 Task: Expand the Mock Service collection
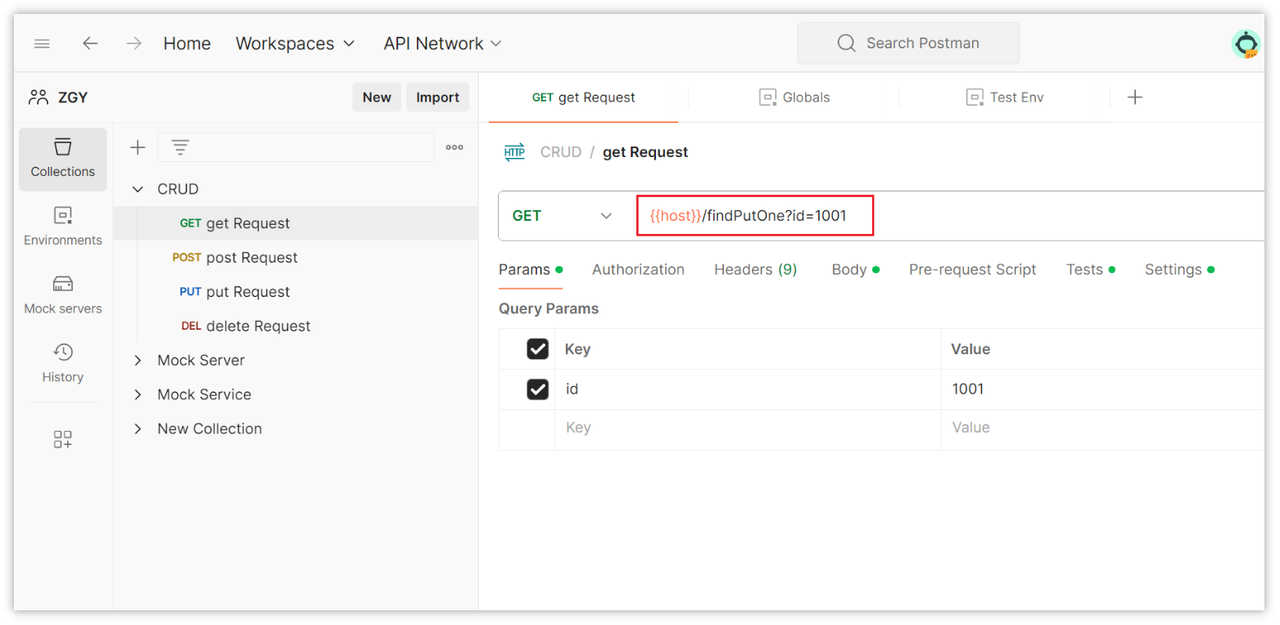tap(138, 394)
